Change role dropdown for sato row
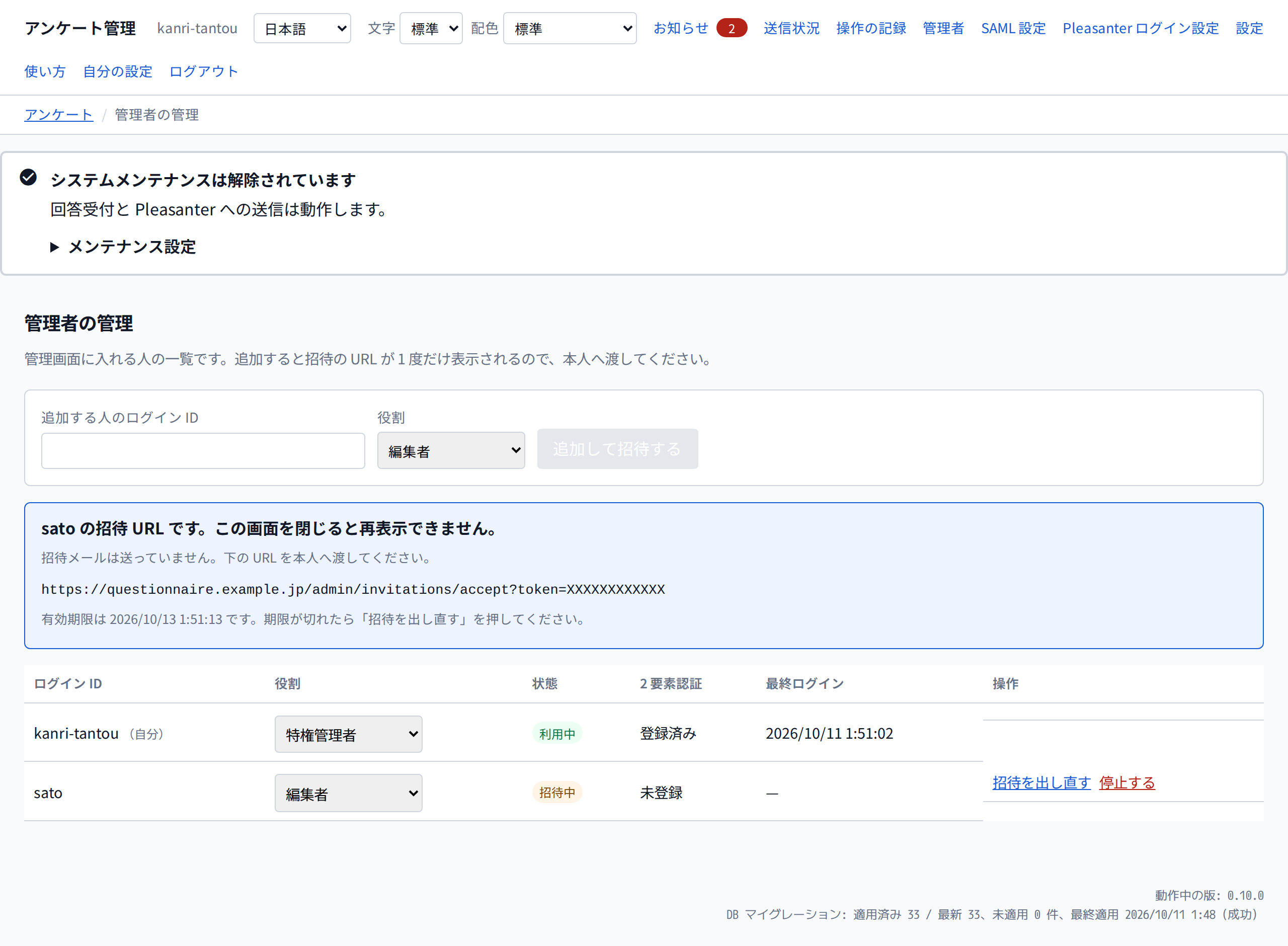The width and height of the screenshot is (1288, 946). (x=349, y=793)
